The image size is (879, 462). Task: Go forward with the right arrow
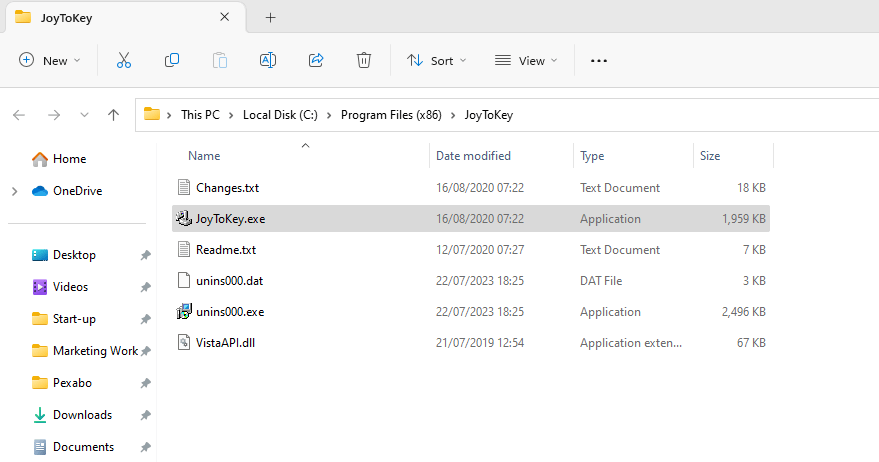[54, 115]
